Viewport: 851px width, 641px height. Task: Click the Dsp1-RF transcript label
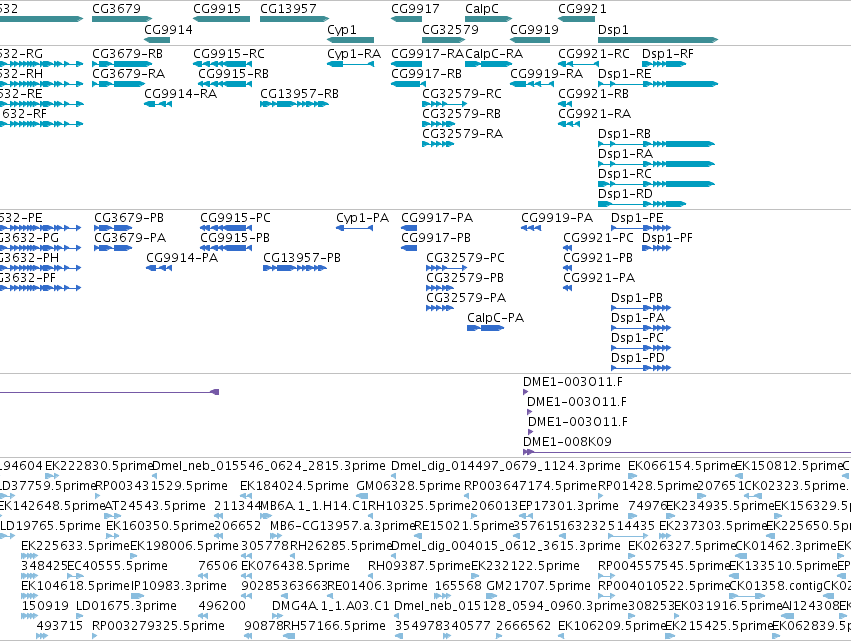coord(668,54)
